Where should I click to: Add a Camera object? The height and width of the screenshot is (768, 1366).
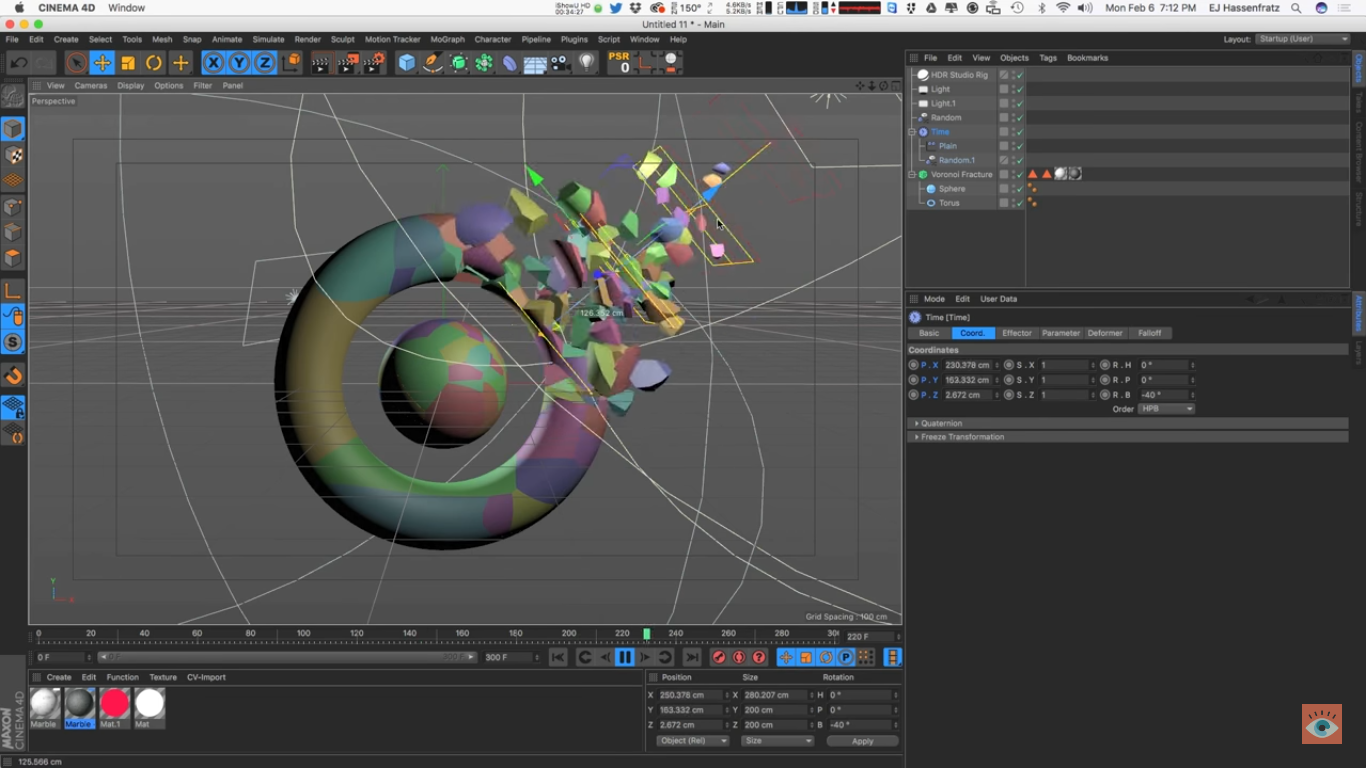click(x=560, y=63)
